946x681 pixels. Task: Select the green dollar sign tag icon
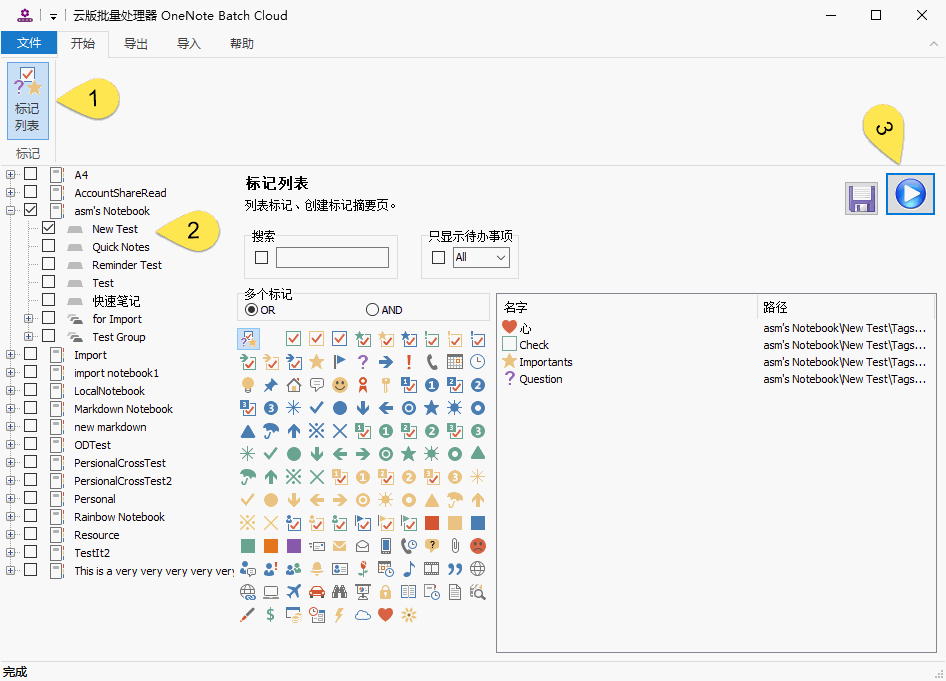(271, 615)
